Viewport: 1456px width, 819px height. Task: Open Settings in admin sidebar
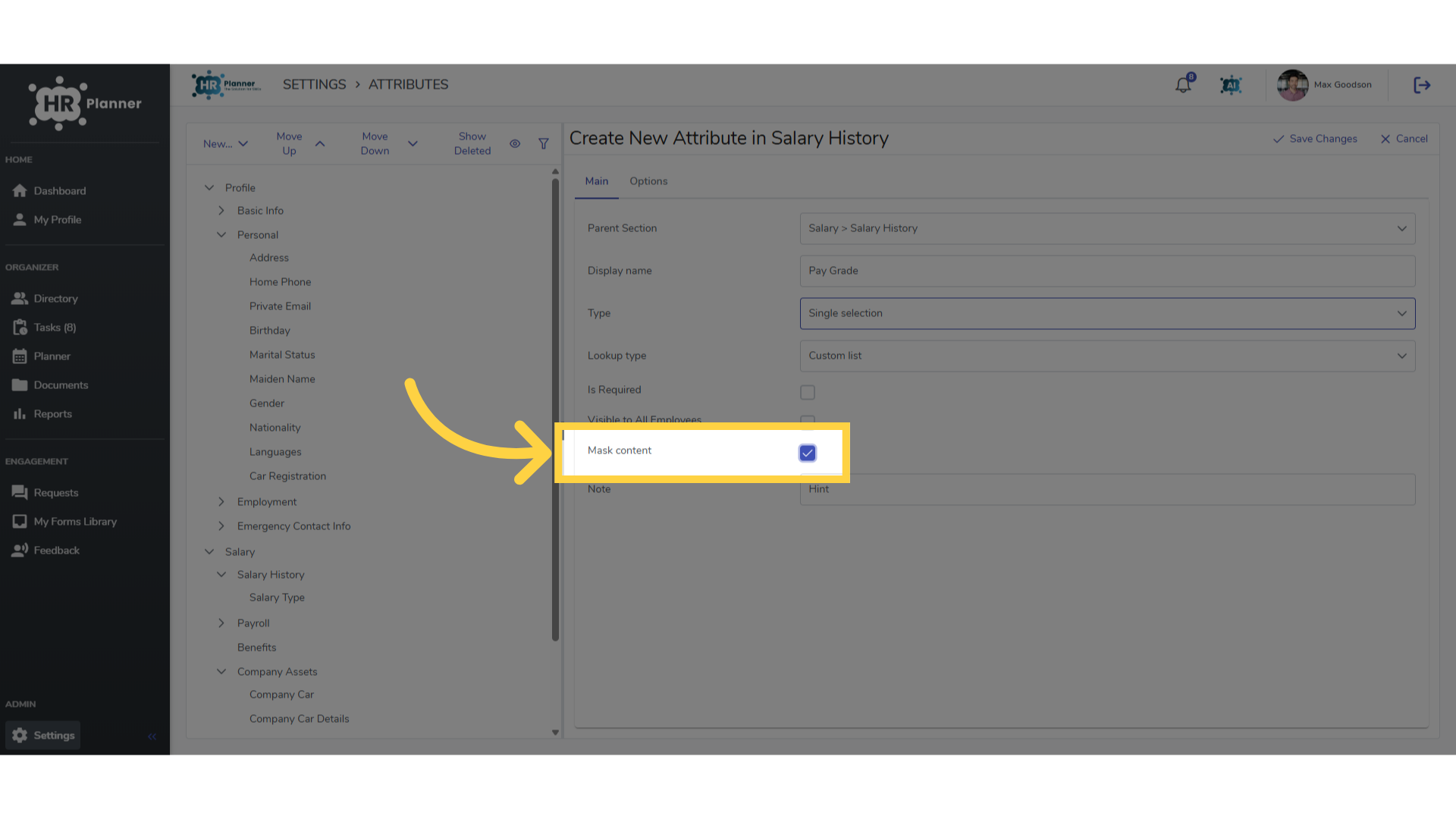pyautogui.click(x=43, y=735)
